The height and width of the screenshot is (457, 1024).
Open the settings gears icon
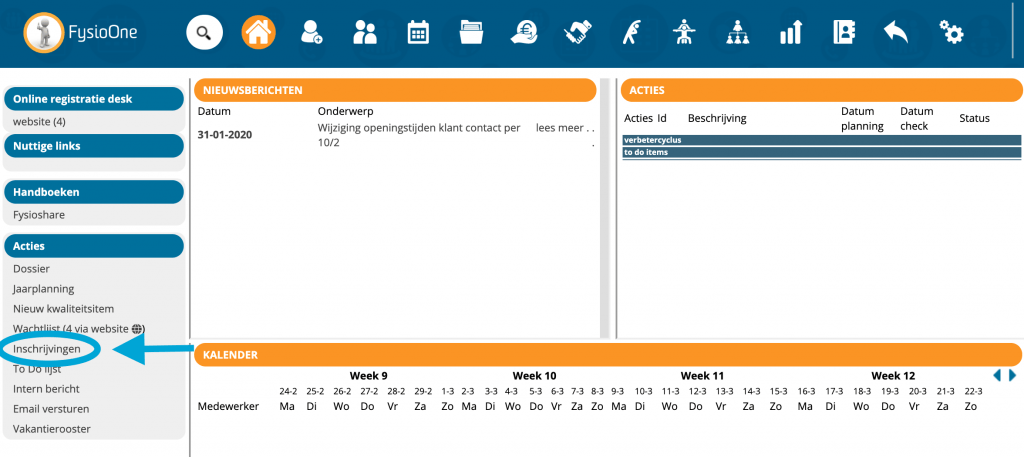click(951, 33)
